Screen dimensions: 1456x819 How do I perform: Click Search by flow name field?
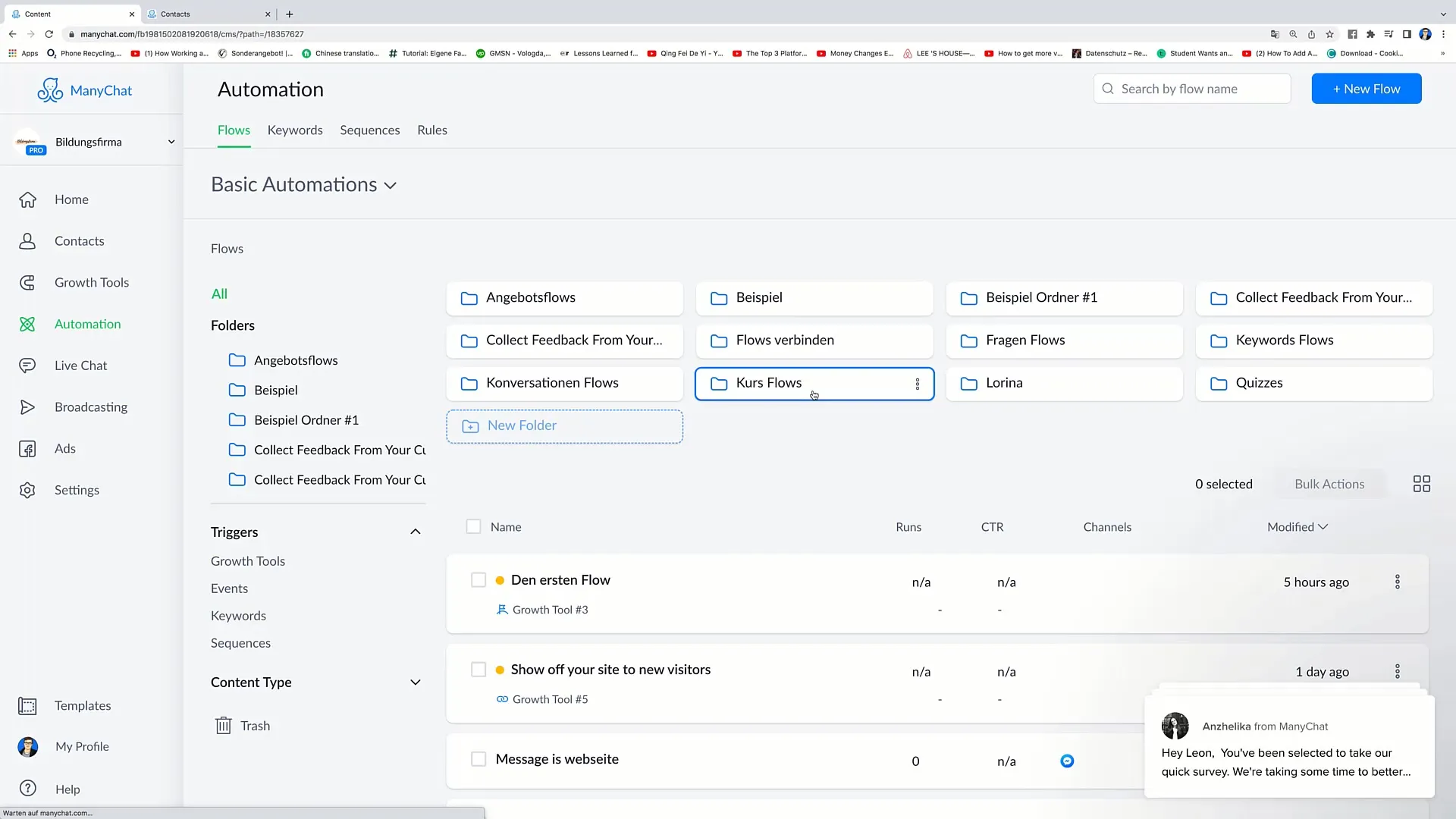[x=1192, y=89]
